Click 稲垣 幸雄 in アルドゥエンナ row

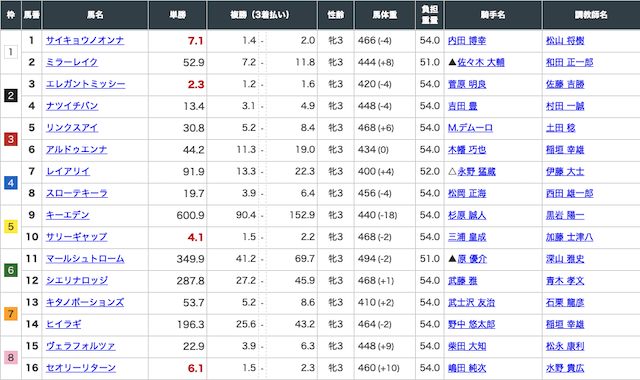[565, 149]
